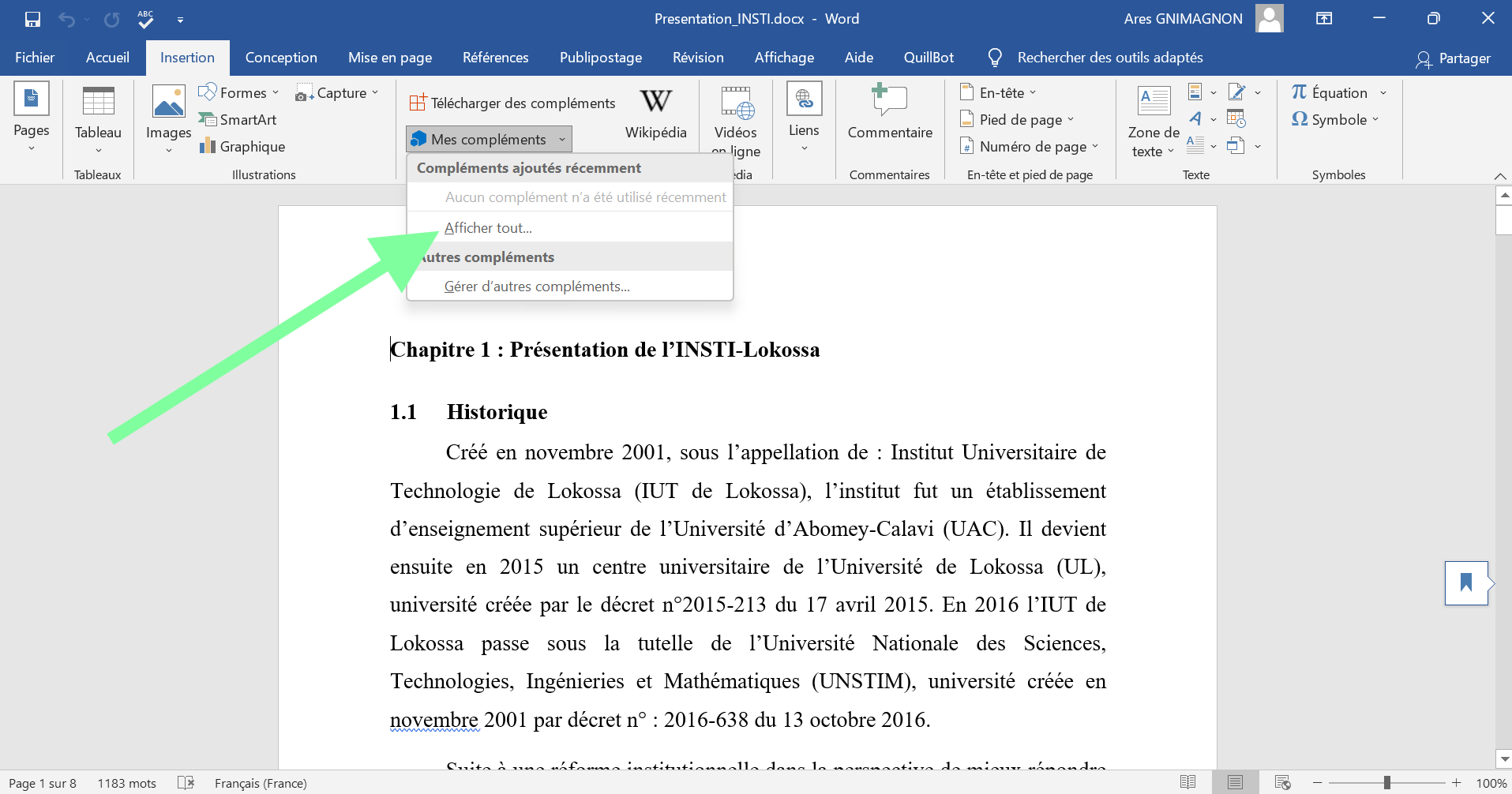Insert a signature line
This screenshot has height=794, width=1512.
(1244, 93)
